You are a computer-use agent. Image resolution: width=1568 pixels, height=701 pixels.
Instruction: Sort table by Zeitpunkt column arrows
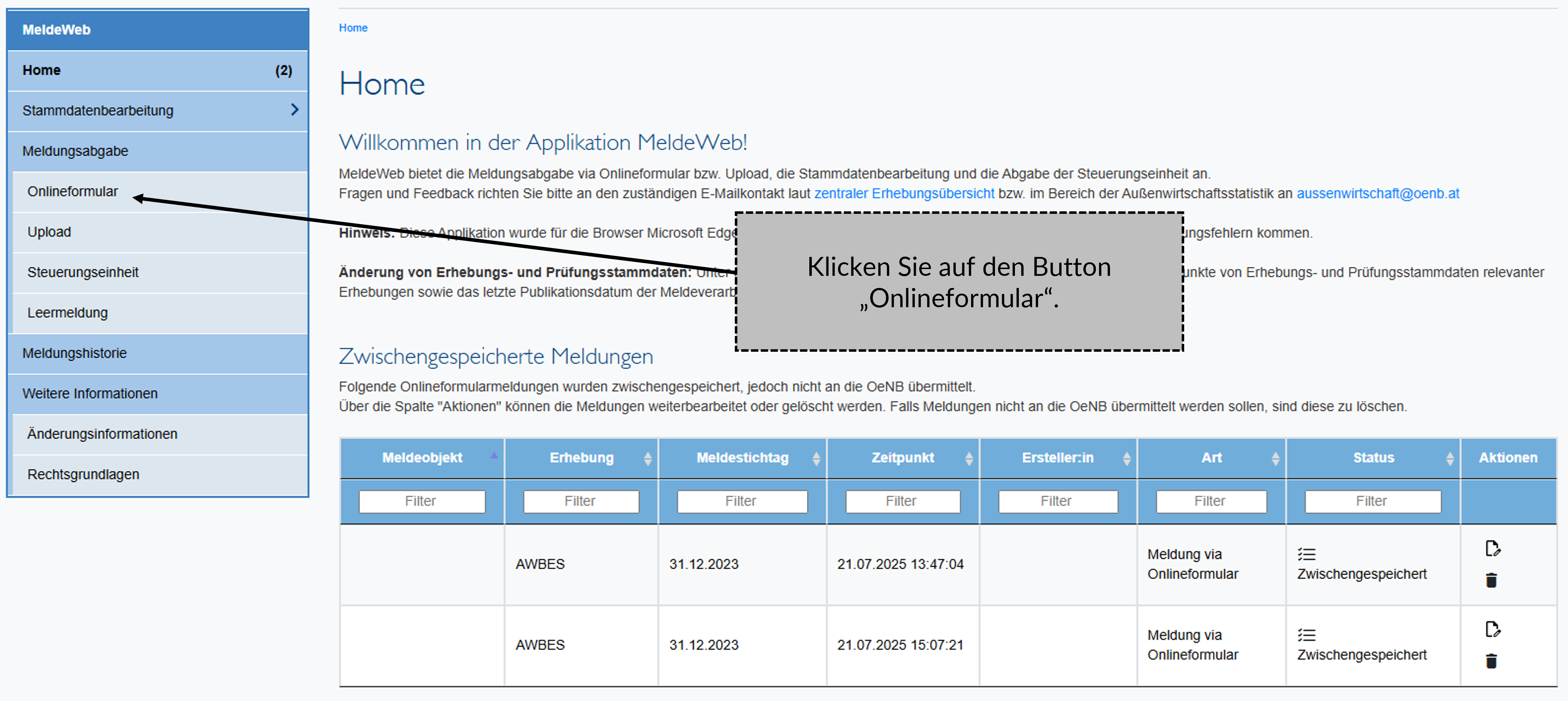[x=969, y=458]
